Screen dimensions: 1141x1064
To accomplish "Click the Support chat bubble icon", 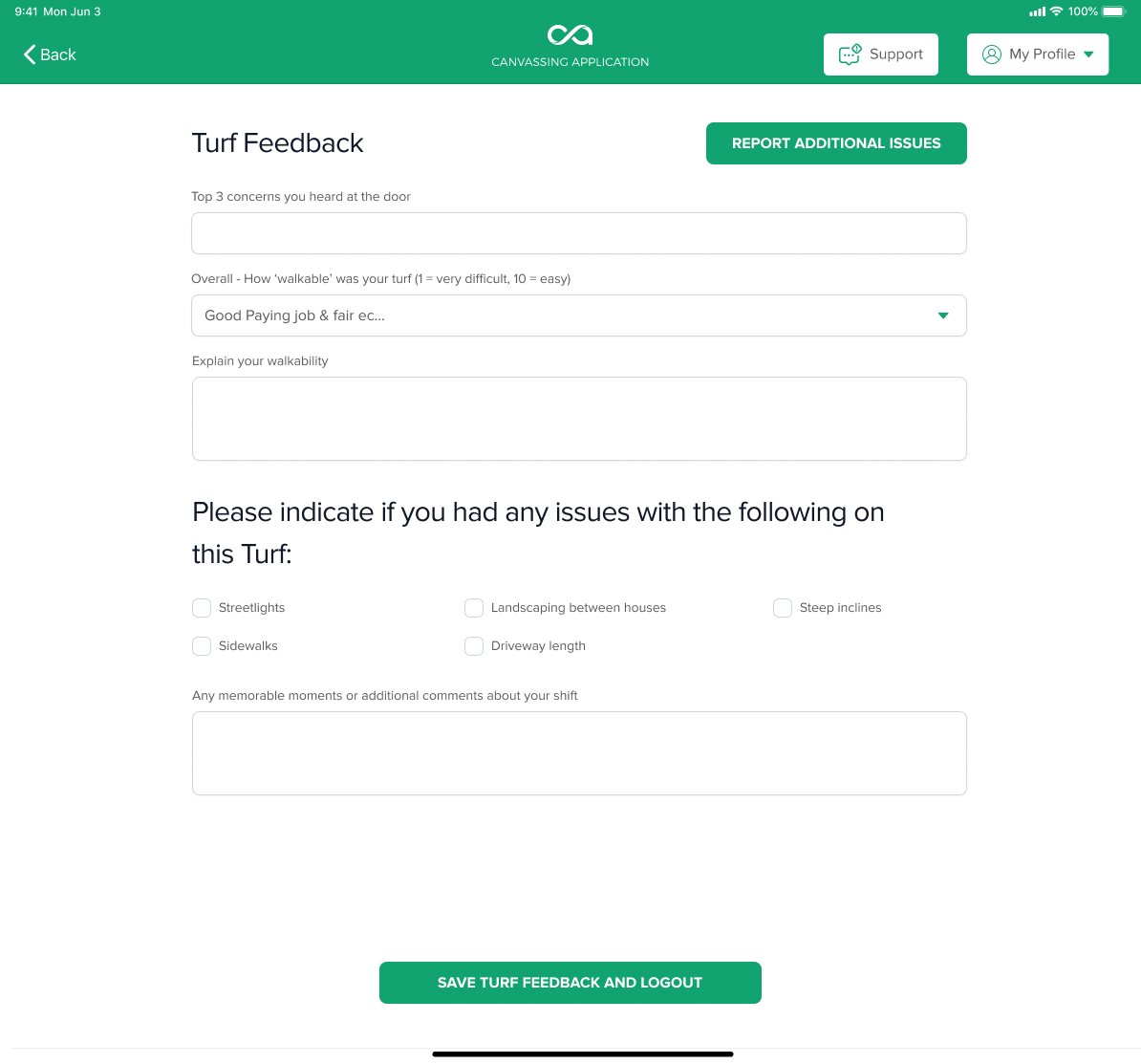I will pos(850,54).
